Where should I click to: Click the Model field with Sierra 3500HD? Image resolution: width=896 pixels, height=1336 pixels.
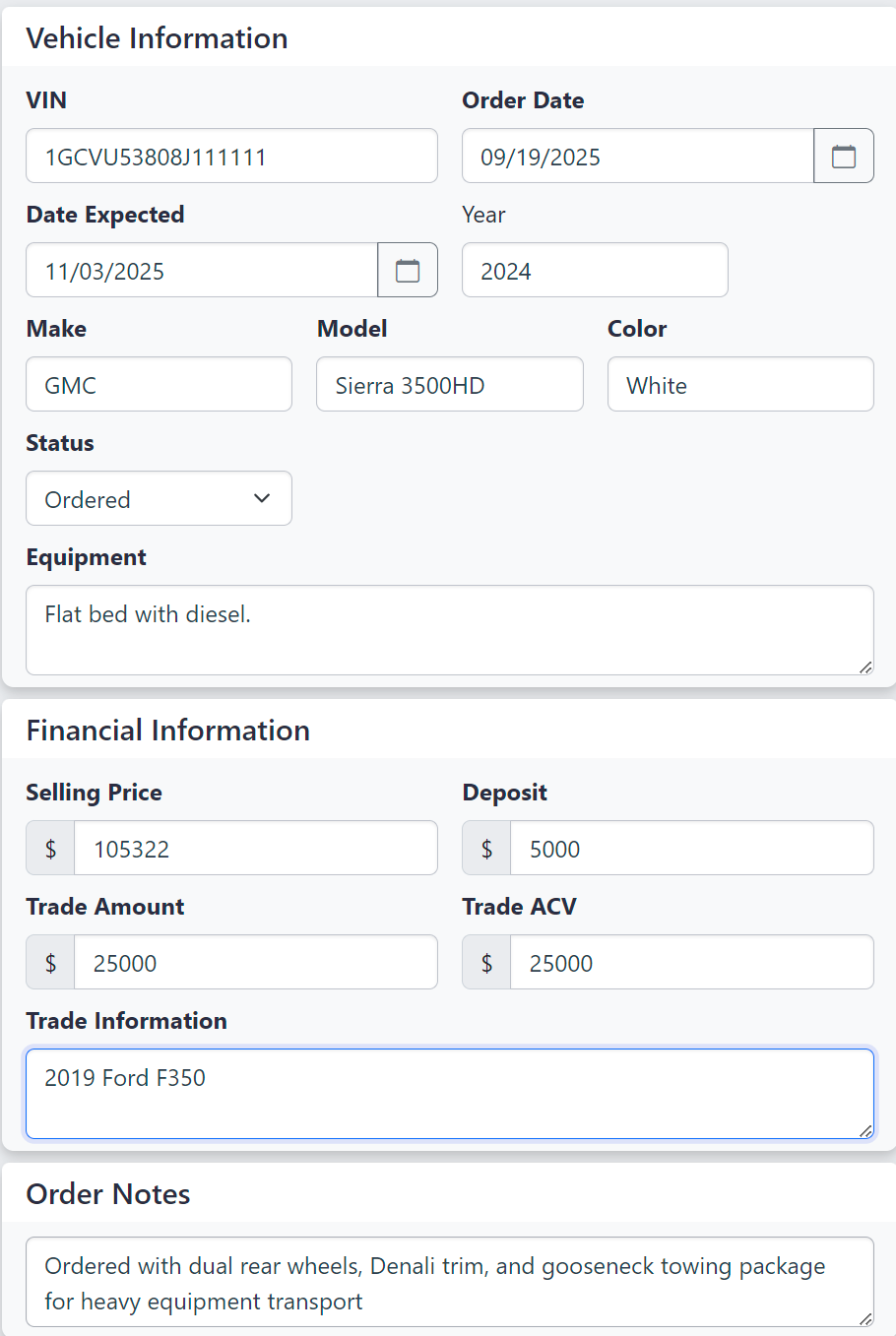point(449,385)
